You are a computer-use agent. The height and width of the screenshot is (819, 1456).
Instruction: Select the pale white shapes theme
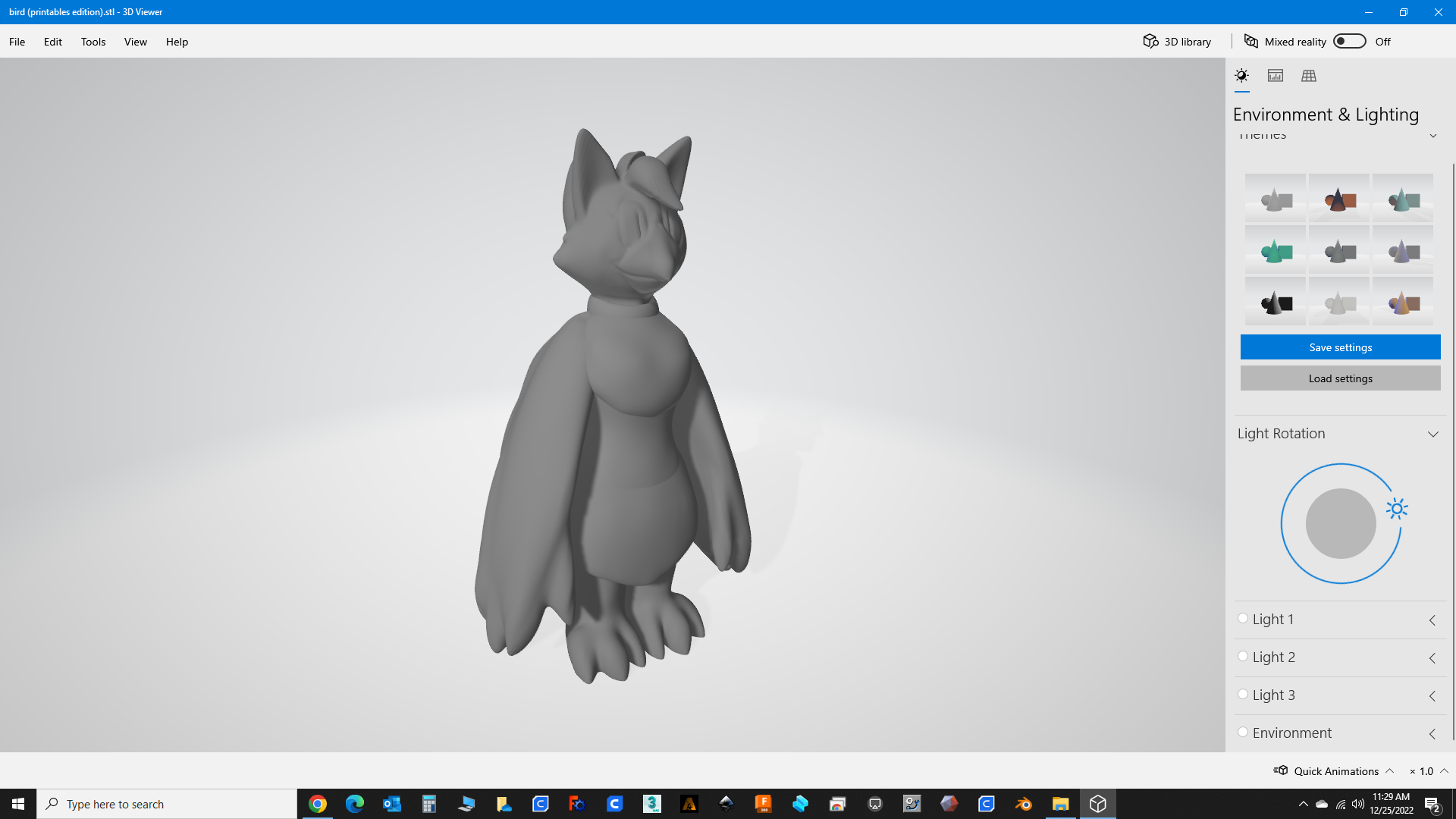[x=1339, y=301]
